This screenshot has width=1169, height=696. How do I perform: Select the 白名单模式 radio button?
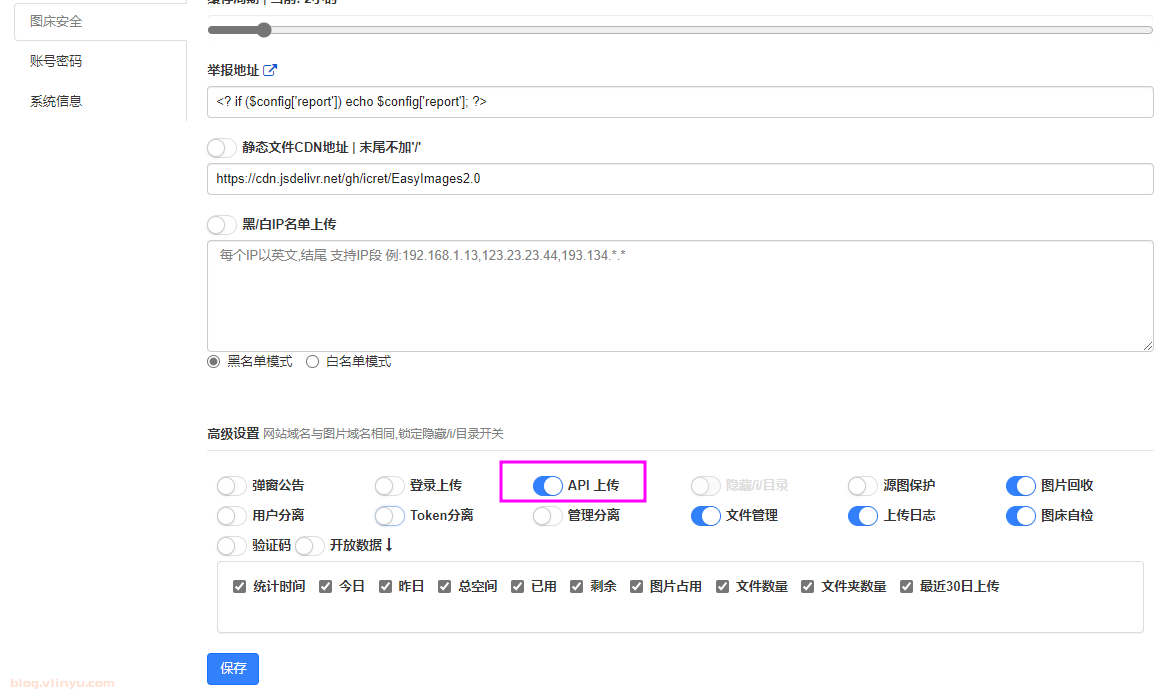tap(313, 362)
